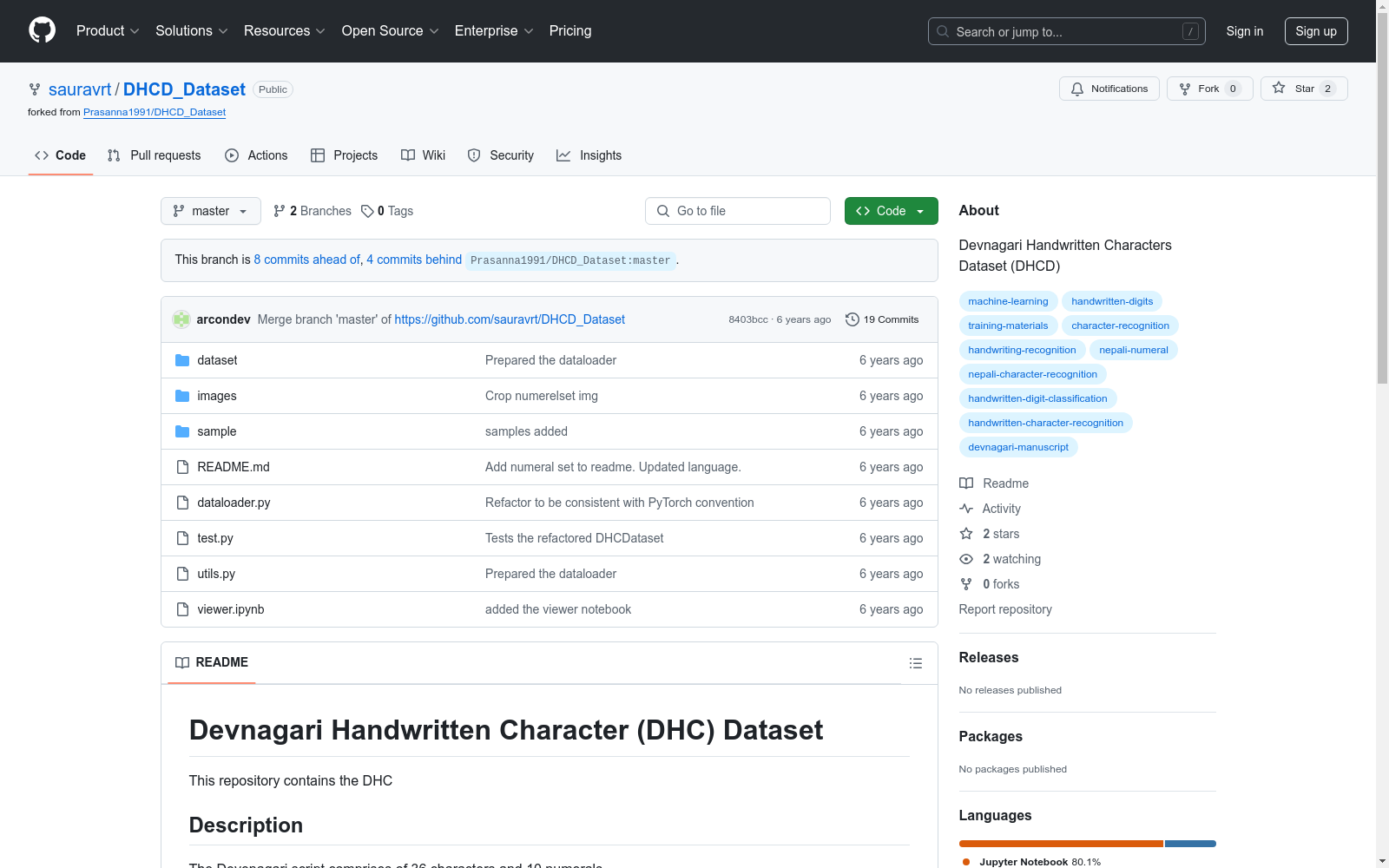The height and width of the screenshot is (868, 1389).
Task: Click the tag icon beside Tags
Action: pyautogui.click(x=367, y=211)
